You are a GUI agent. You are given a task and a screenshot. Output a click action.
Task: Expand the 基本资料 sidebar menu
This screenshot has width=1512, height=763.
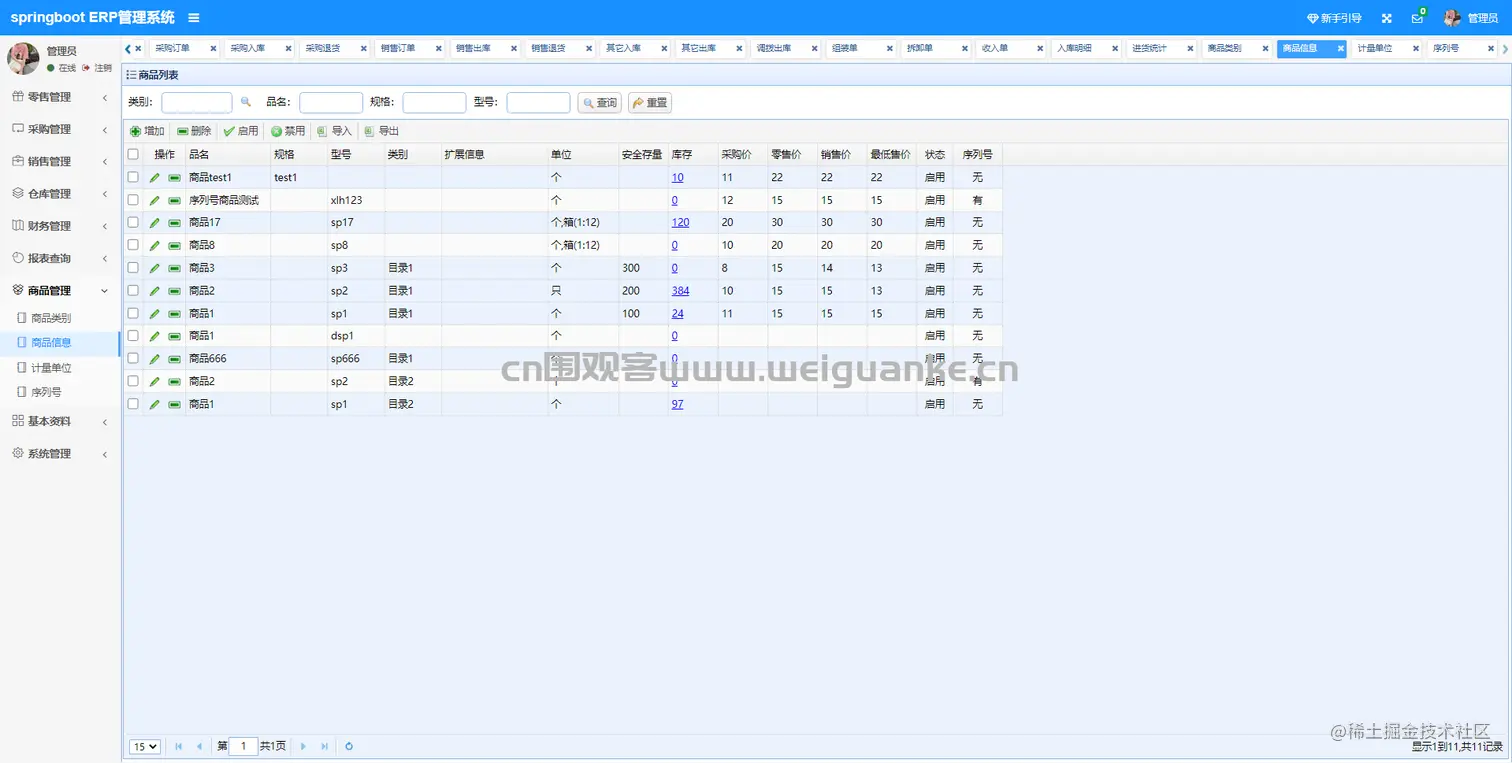click(59, 421)
